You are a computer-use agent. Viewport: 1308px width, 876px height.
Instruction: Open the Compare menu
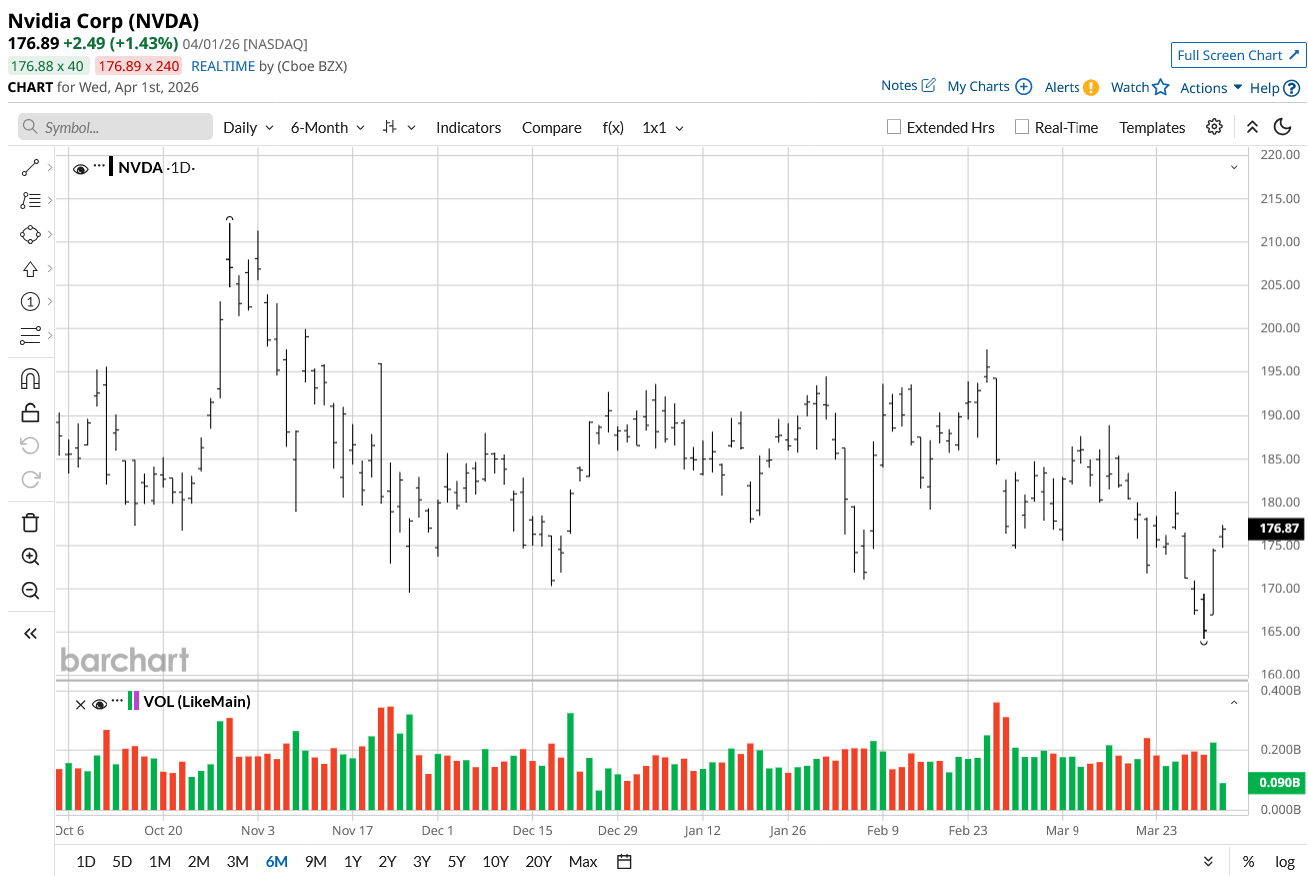pos(551,127)
